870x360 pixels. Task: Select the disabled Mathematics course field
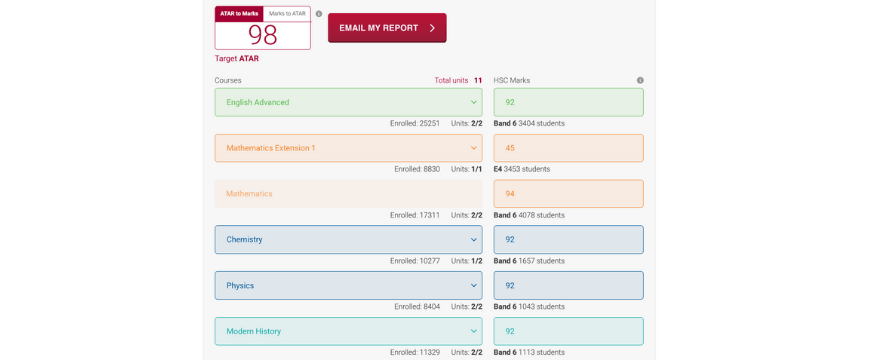click(x=348, y=194)
